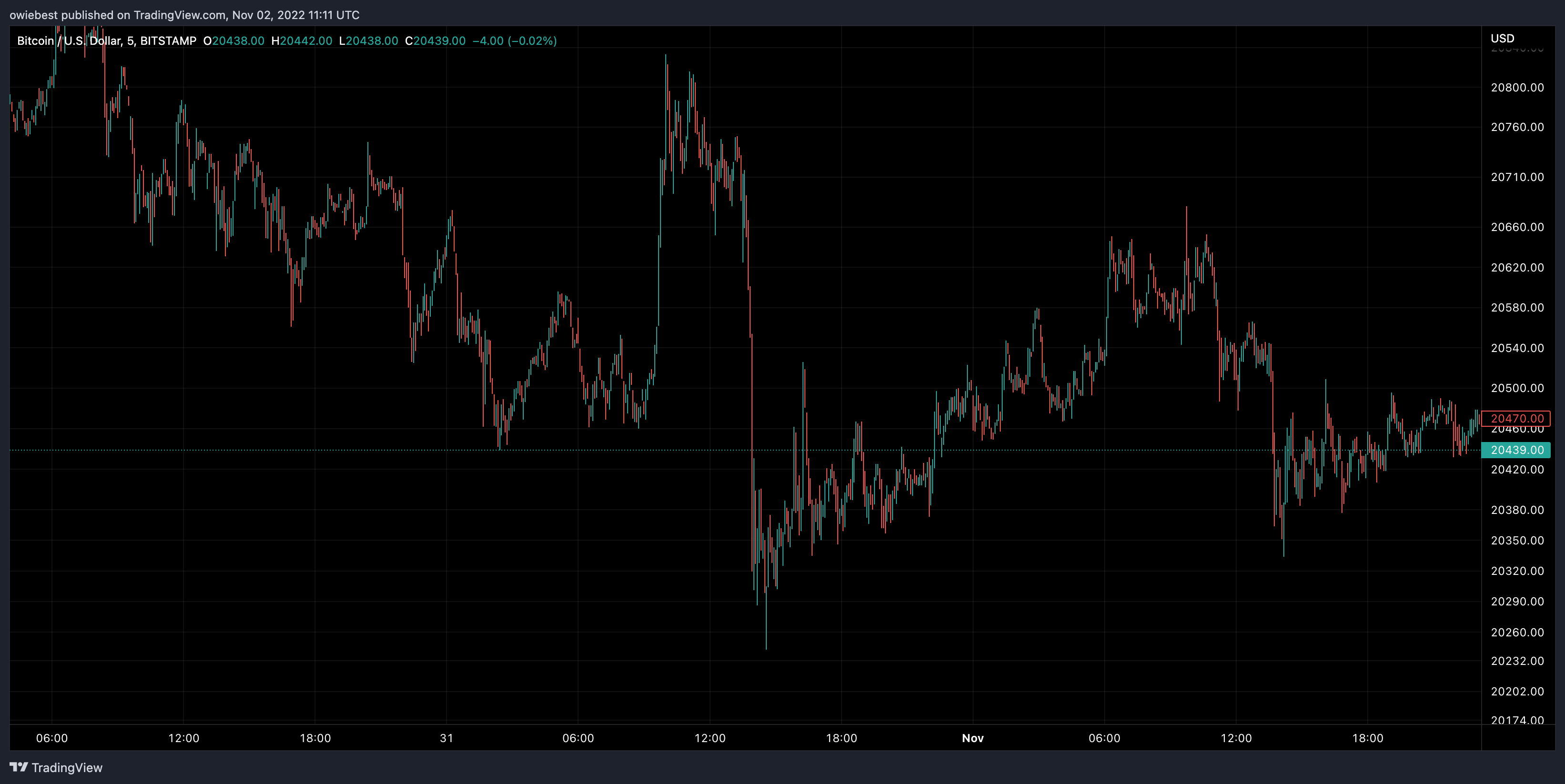Click the 20202.00 price axis label
This screenshot has height=784, width=1565.
pos(1517,691)
